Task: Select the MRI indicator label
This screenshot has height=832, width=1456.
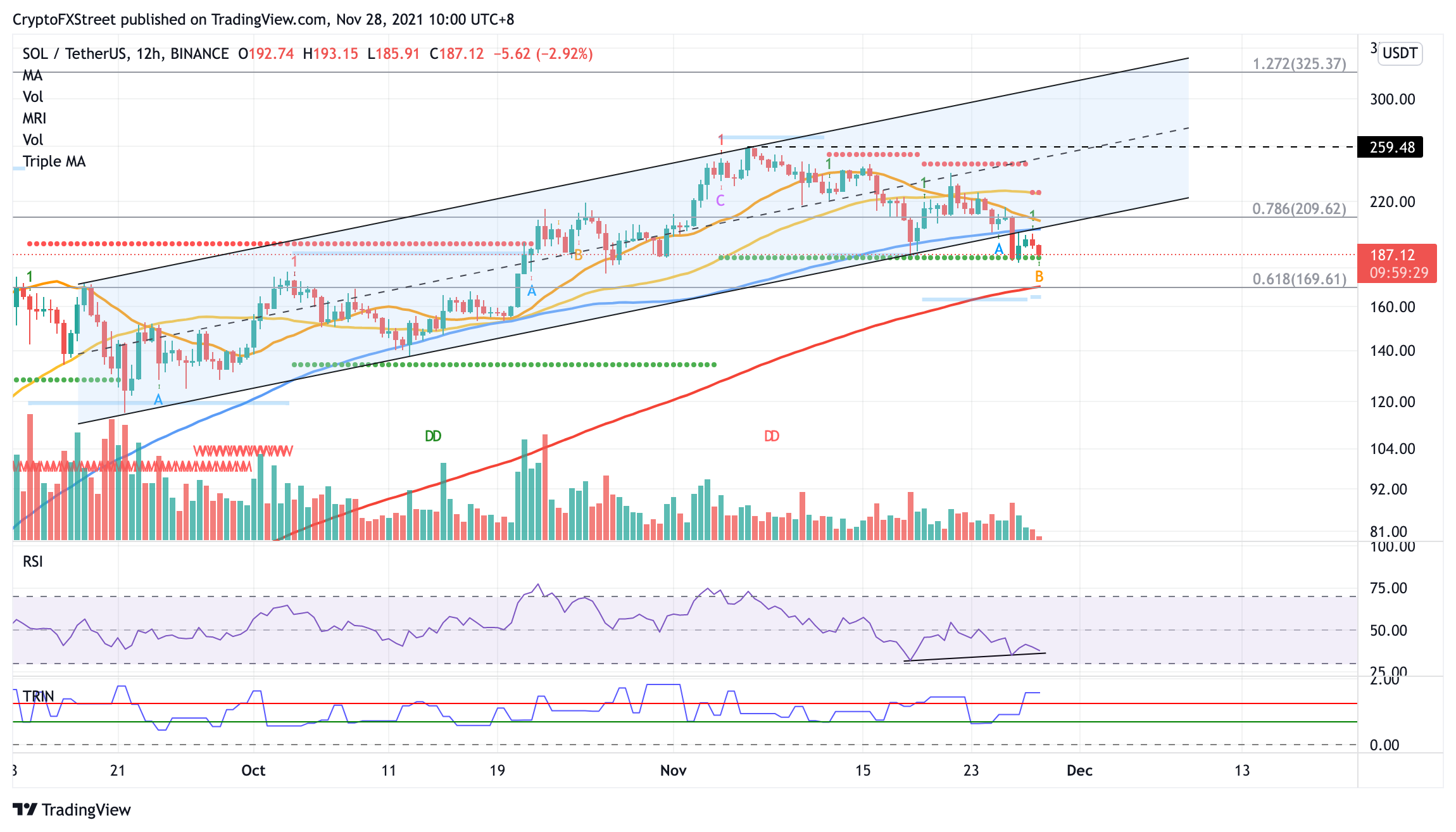Action: pos(34,118)
